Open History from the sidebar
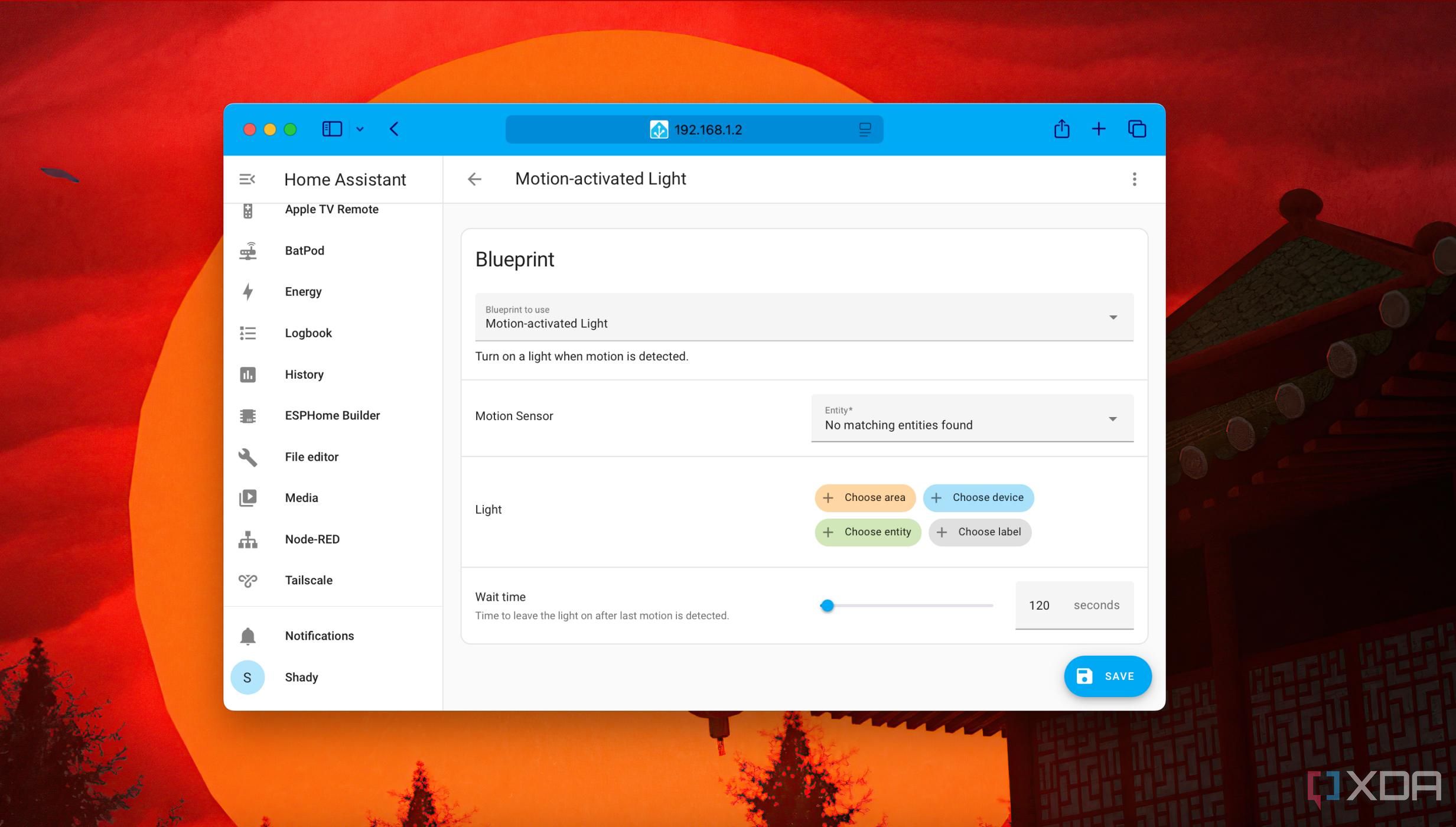The image size is (1456, 827). (x=304, y=375)
